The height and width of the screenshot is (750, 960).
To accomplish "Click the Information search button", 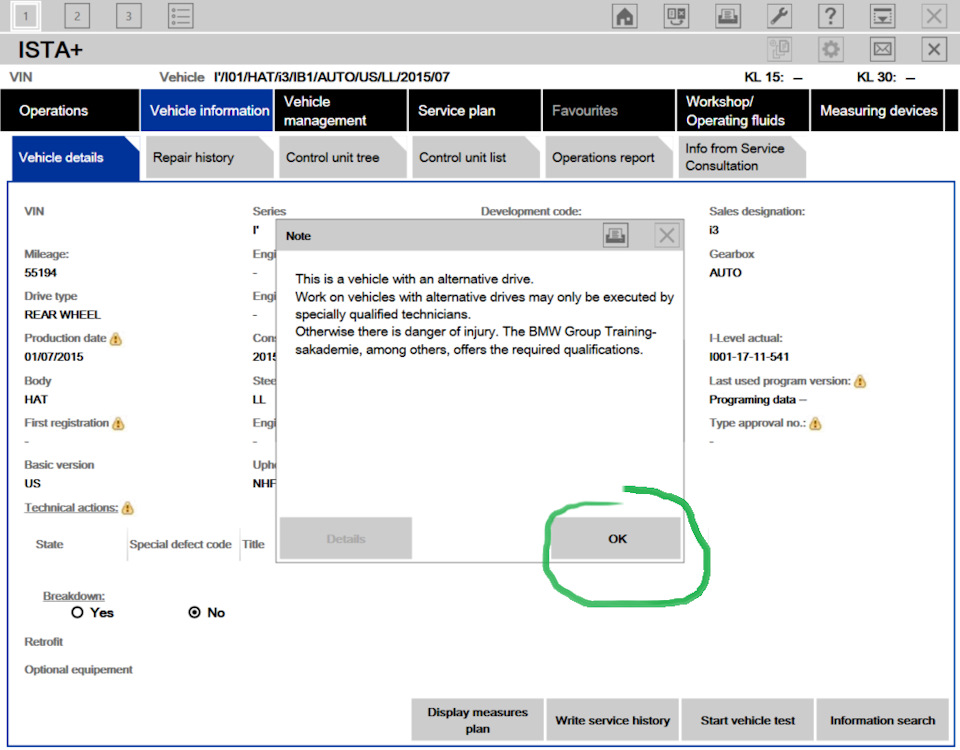I will tap(882, 720).
